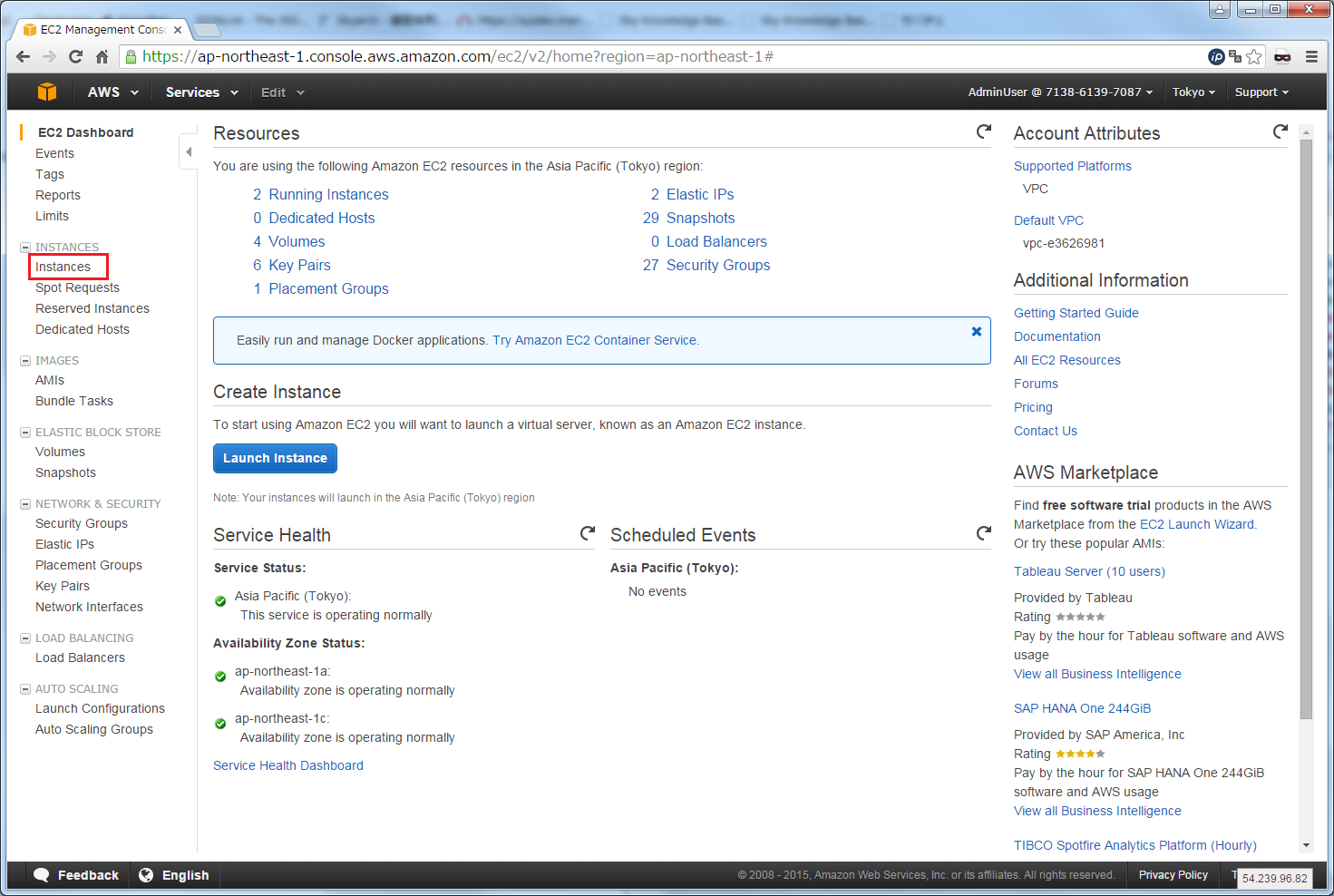The image size is (1334, 896).
Task: Refresh the Account Attributes panel
Action: (x=1280, y=131)
